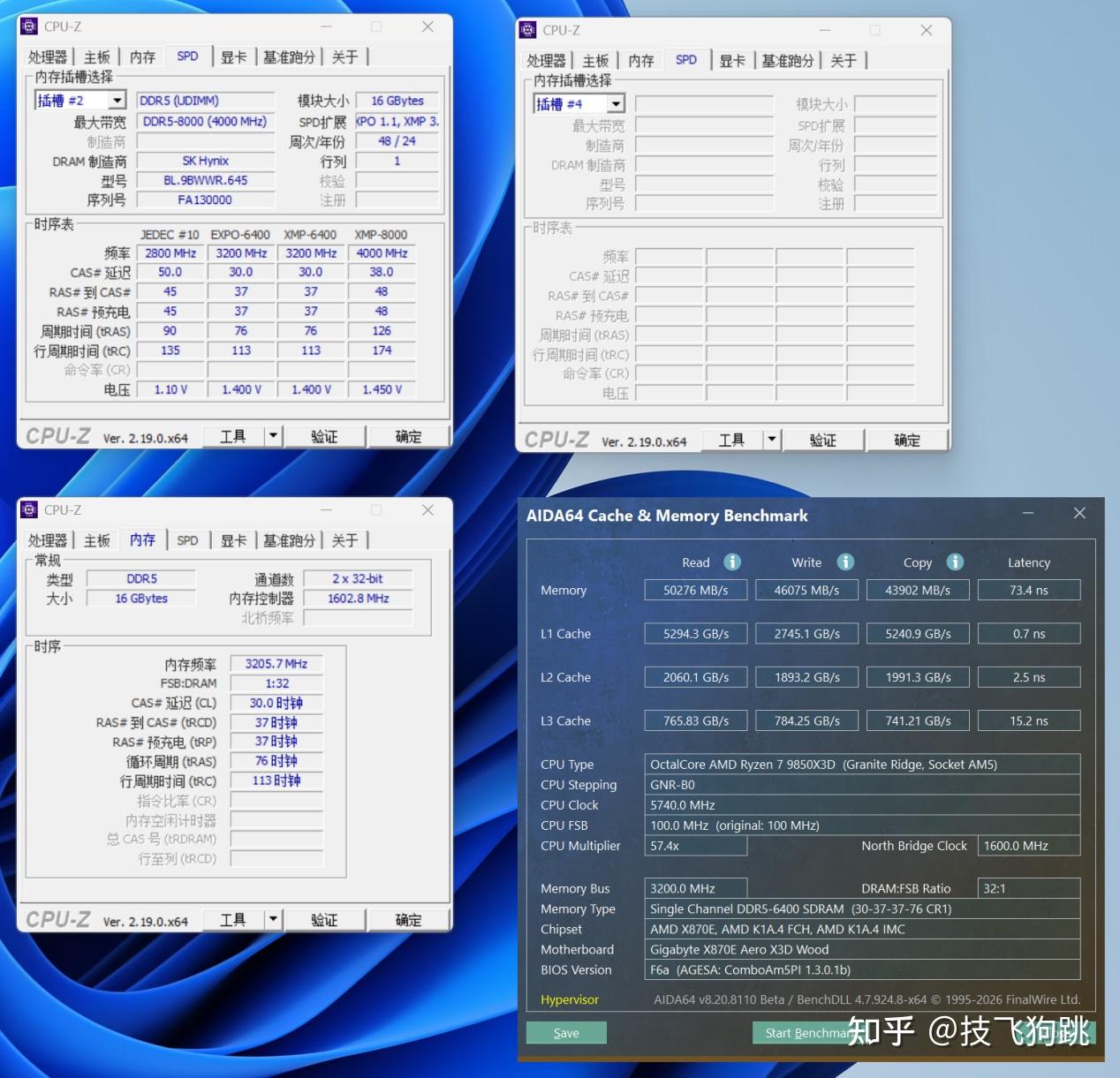Click the Hypervisor label in AIDA64

pyautogui.click(x=570, y=999)
